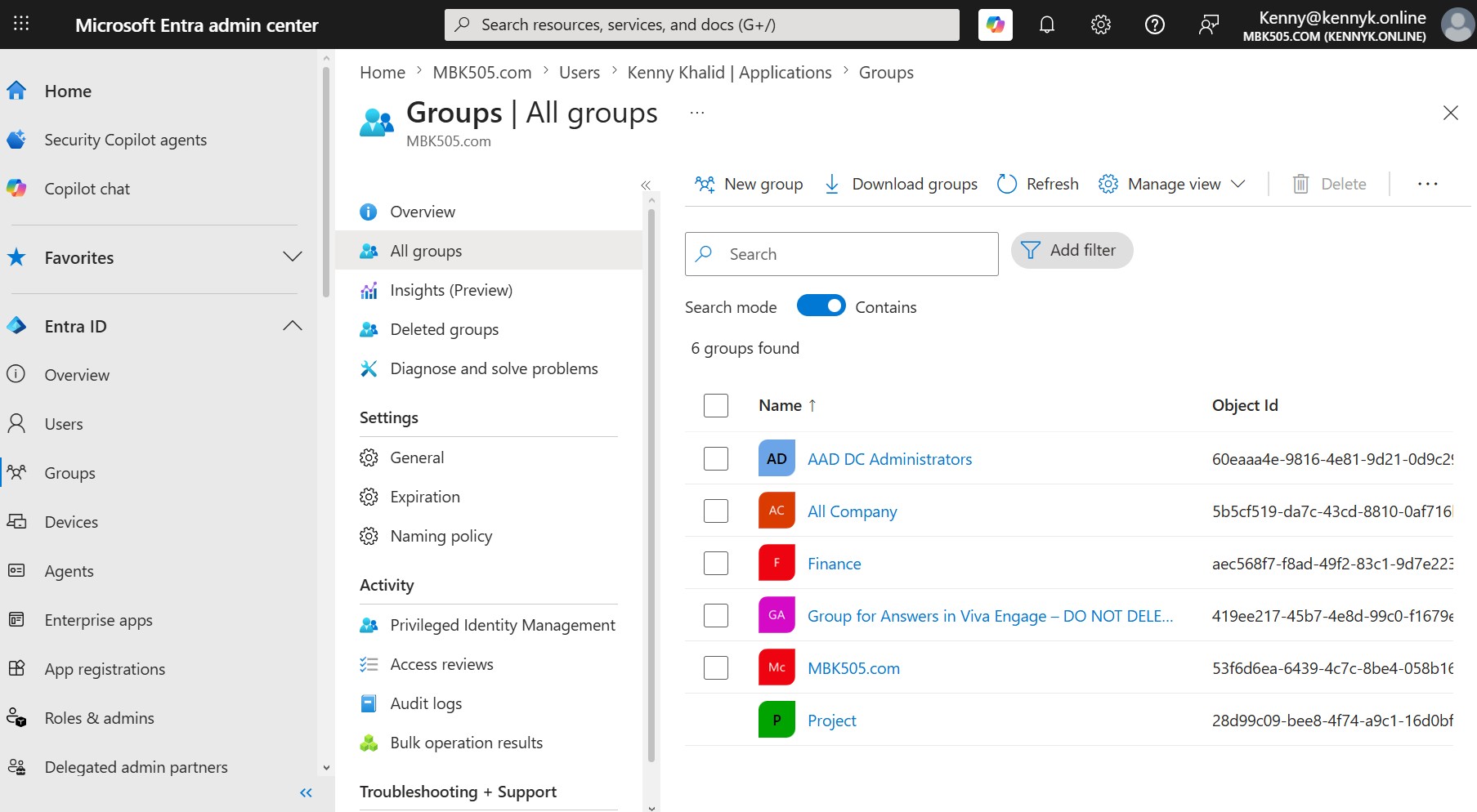Screen dimensions: 1477x812
Task: Go to Kenny Khalid Applications breadcrumb
Action: pyautogui.click(x=729, y=72)
